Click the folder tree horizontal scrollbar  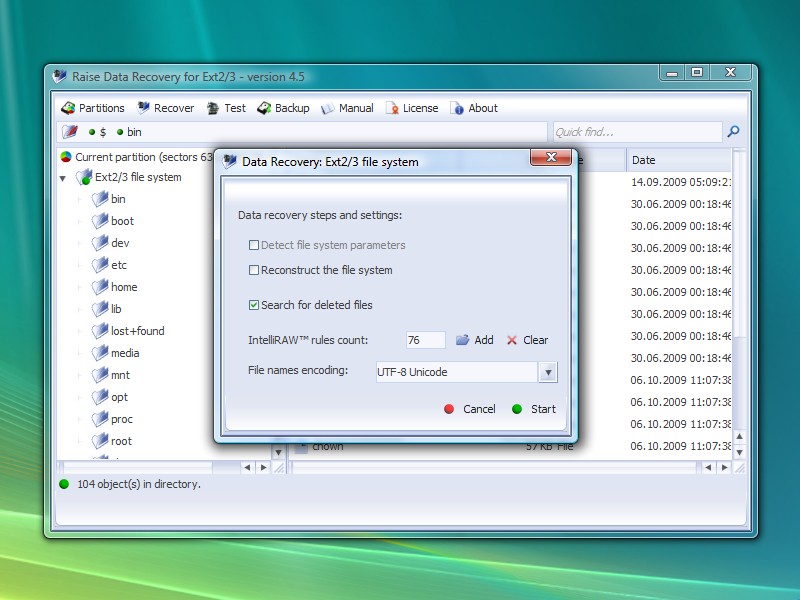[150, 467]
